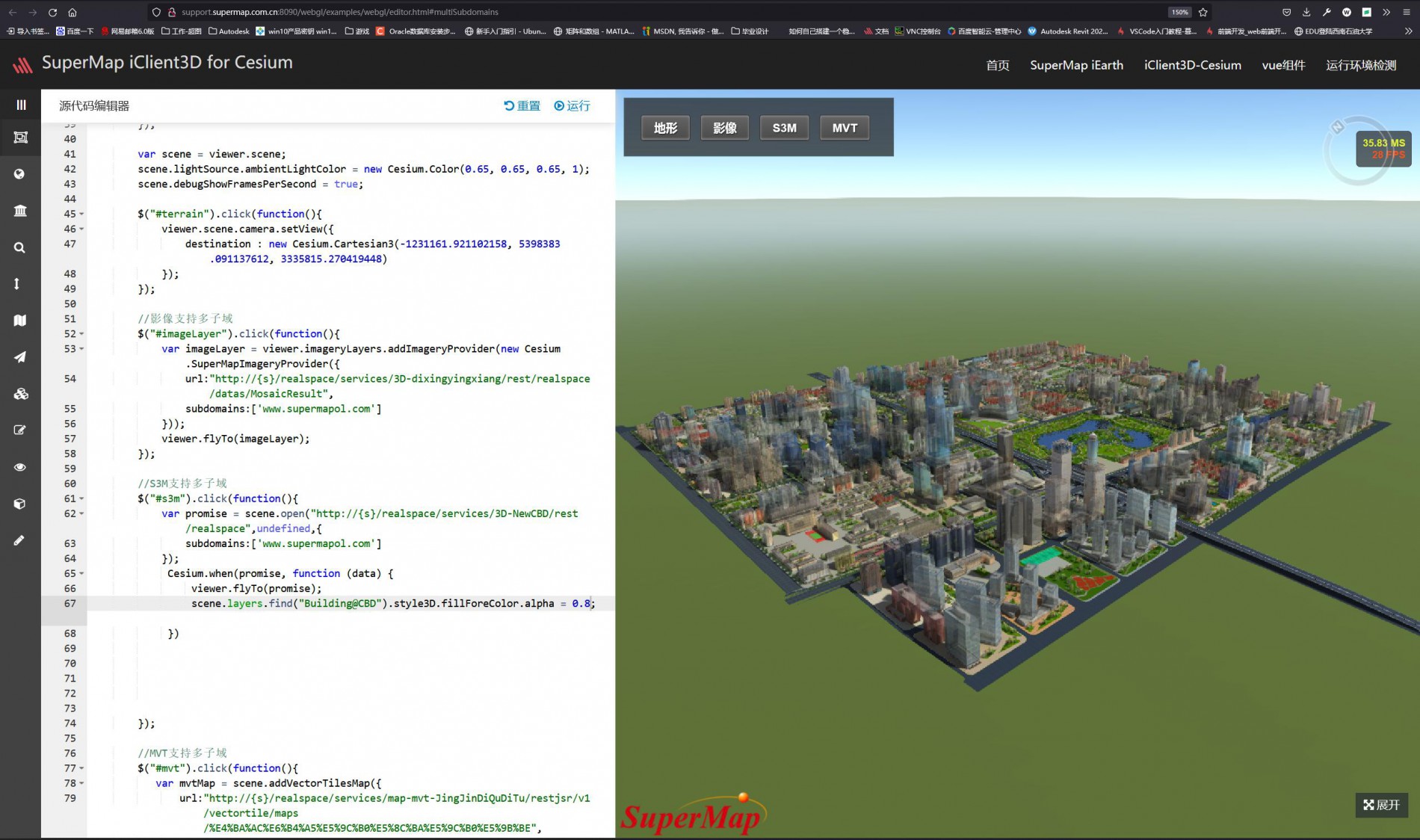This screenshot has width=1420, height=840.
Task: Collapse code fold at line 61
Action: click(81, 498)
